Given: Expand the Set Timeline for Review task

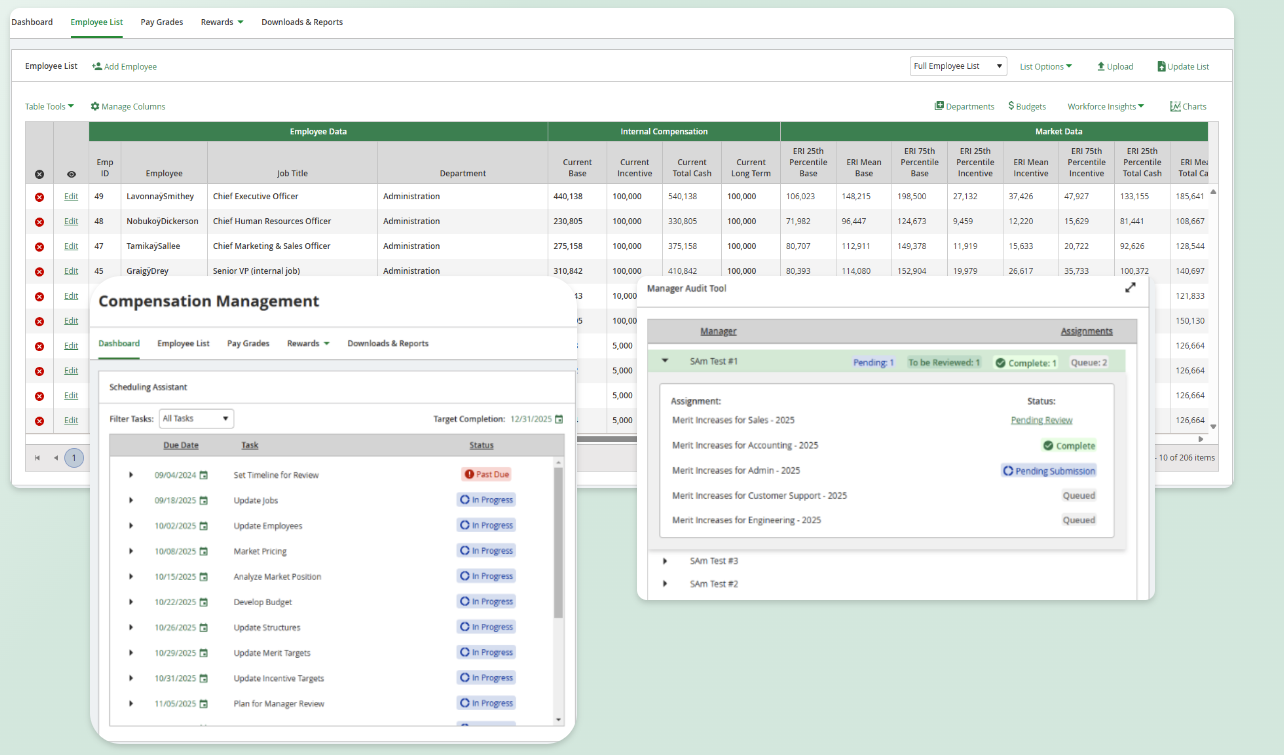Looking at the screenshot, I should click(x=130, y=475).
